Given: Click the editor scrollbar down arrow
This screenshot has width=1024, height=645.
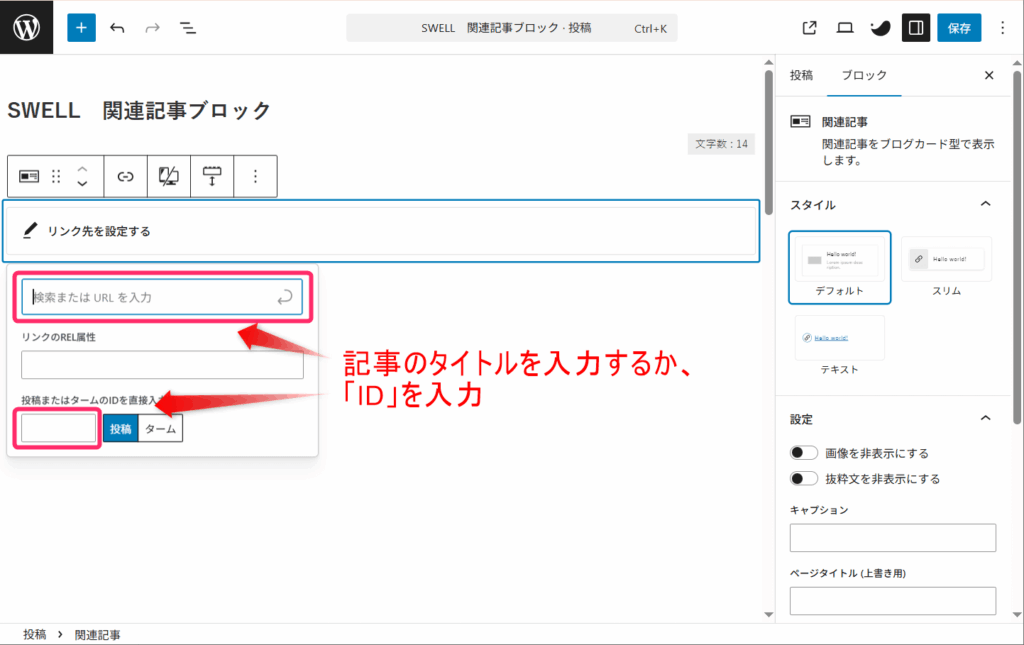Looking at the screenshot, I should 769,614.
